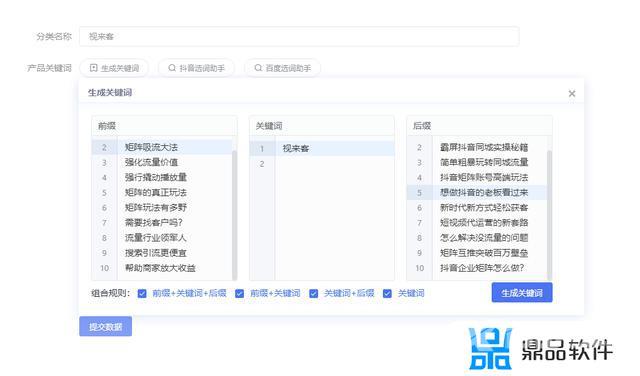Select prefix row 需要找客户吗?
The height and width of the screenshot is (376, 640).
162,223
